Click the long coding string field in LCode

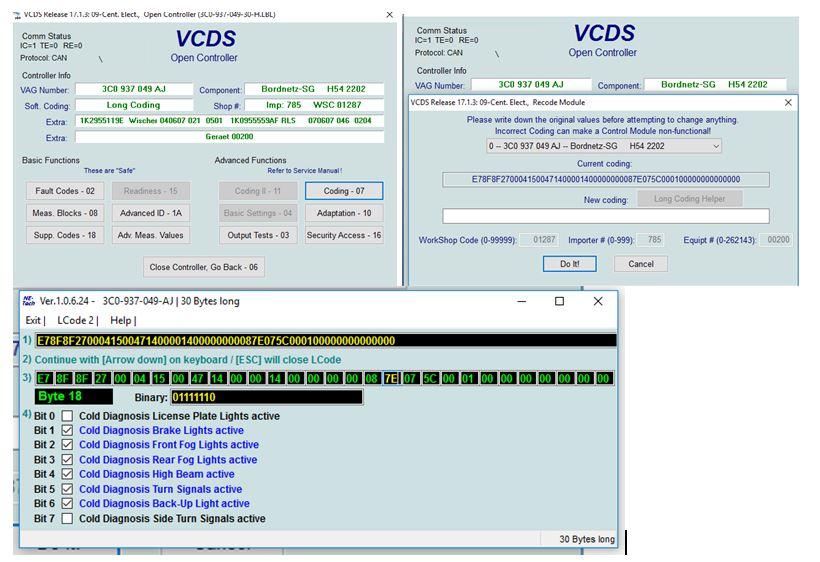coord(326,341)
